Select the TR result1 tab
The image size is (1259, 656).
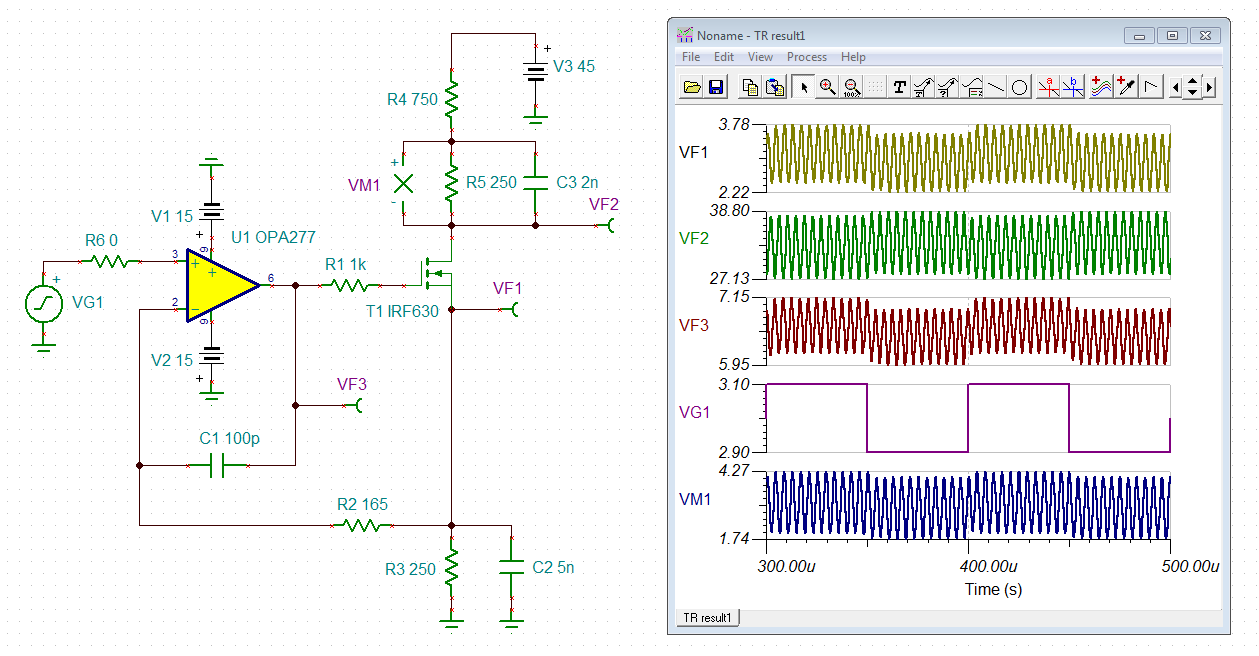pos(708,618)
